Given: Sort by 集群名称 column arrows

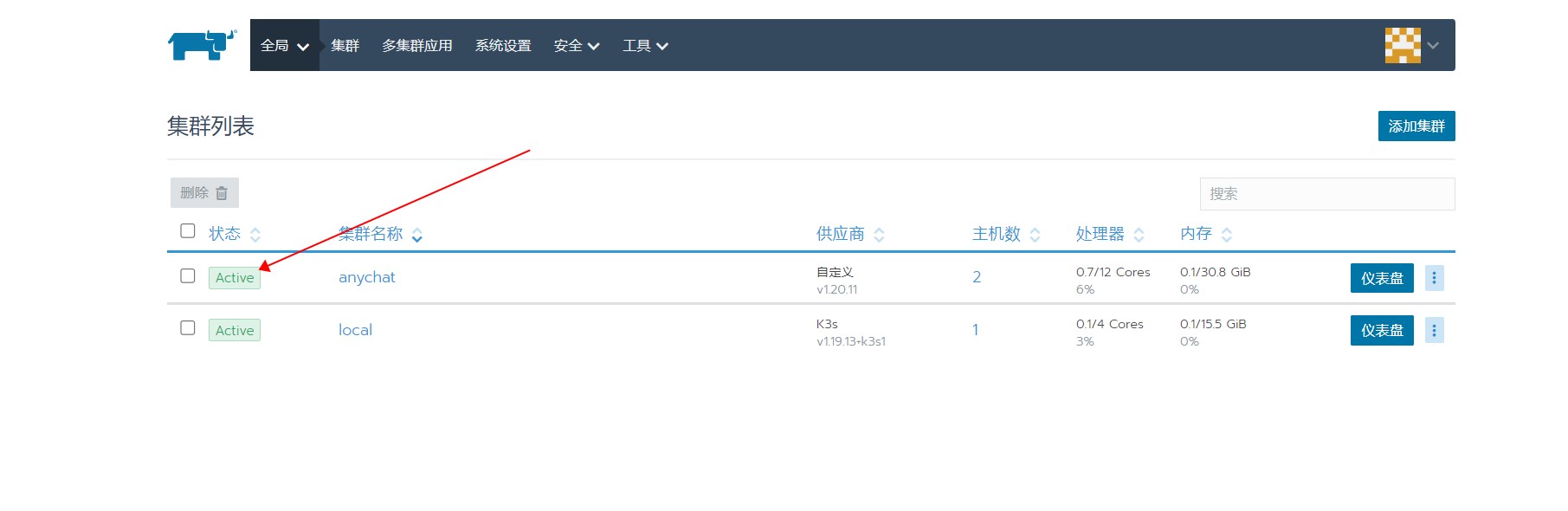Looking at the screenshot, I should 417,235.
